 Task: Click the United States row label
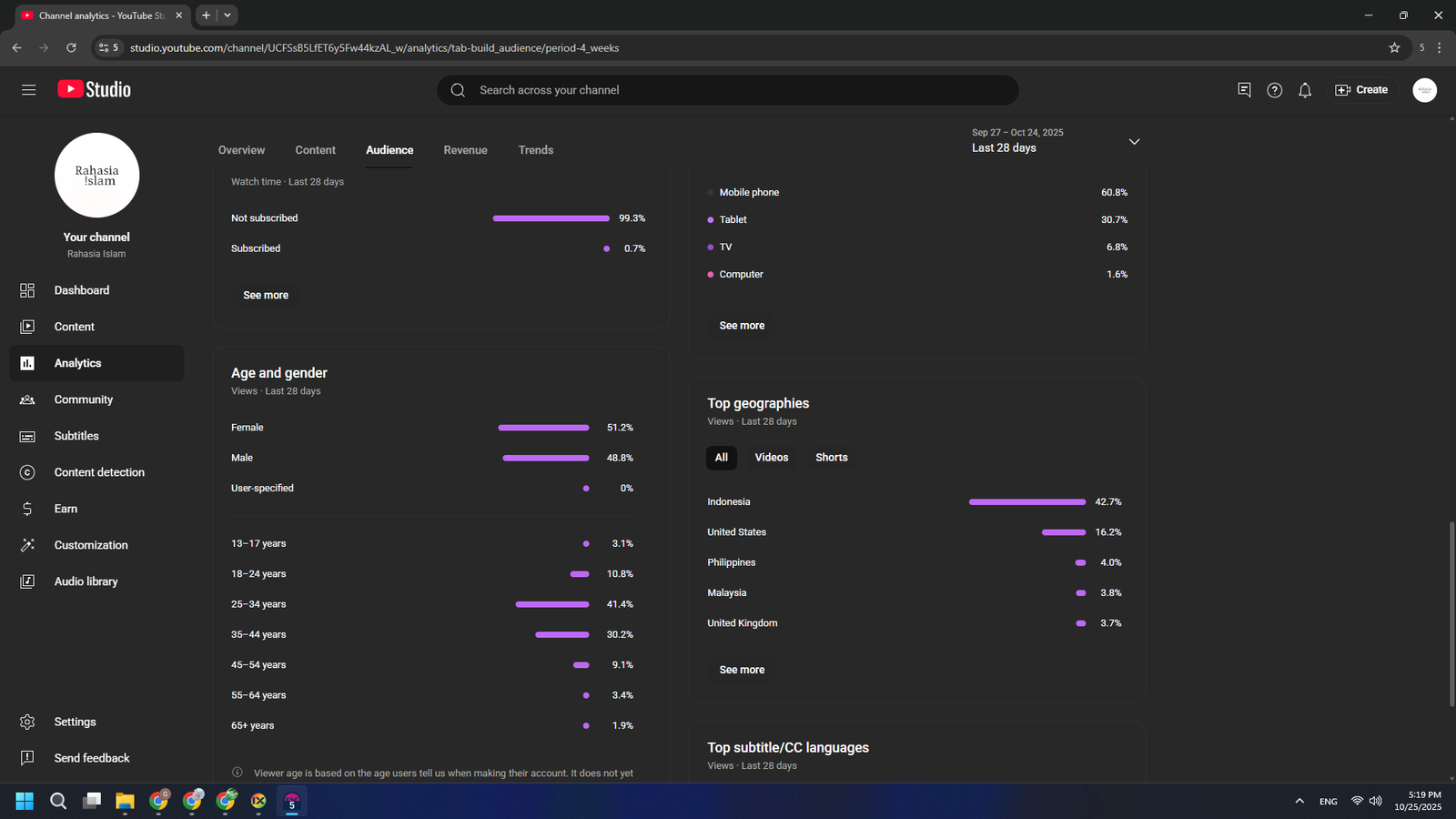point(737,532)
